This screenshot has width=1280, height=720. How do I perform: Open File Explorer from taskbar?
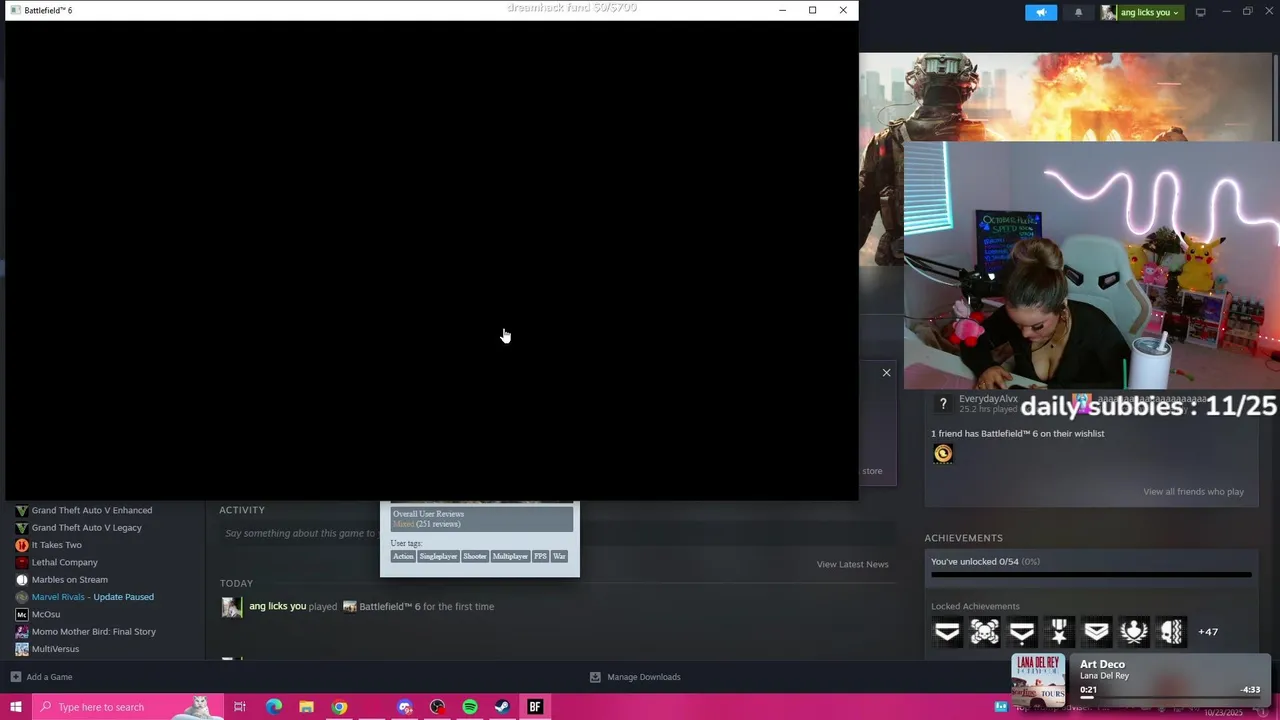306,707
